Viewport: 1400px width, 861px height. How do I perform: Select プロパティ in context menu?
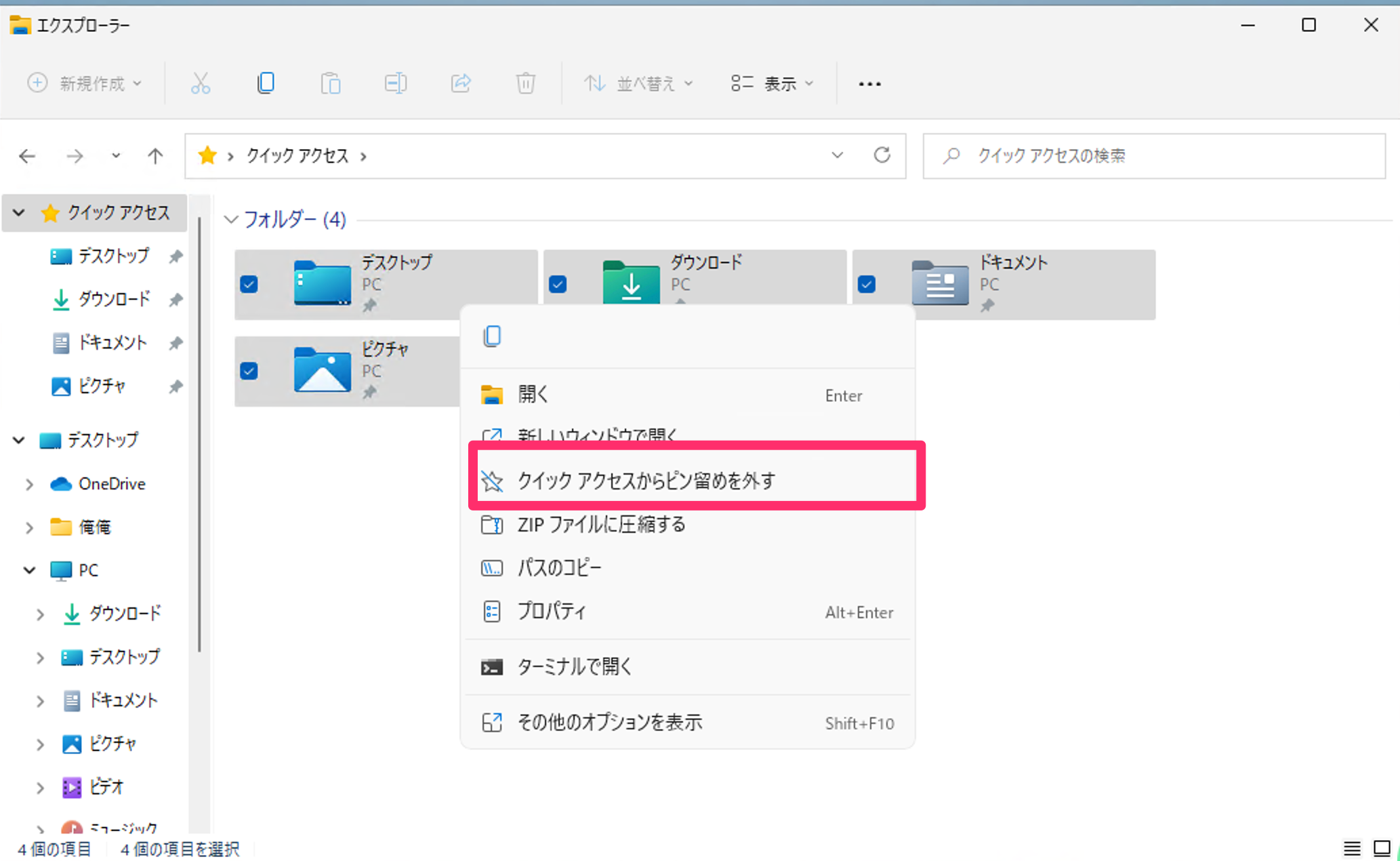click(687, 612)
